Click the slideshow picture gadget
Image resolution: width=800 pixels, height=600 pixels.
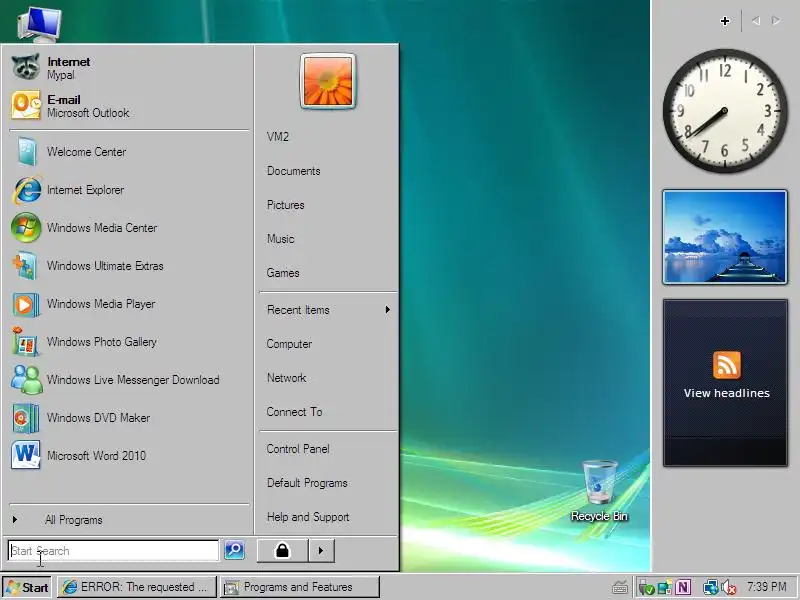coord(724,237)
